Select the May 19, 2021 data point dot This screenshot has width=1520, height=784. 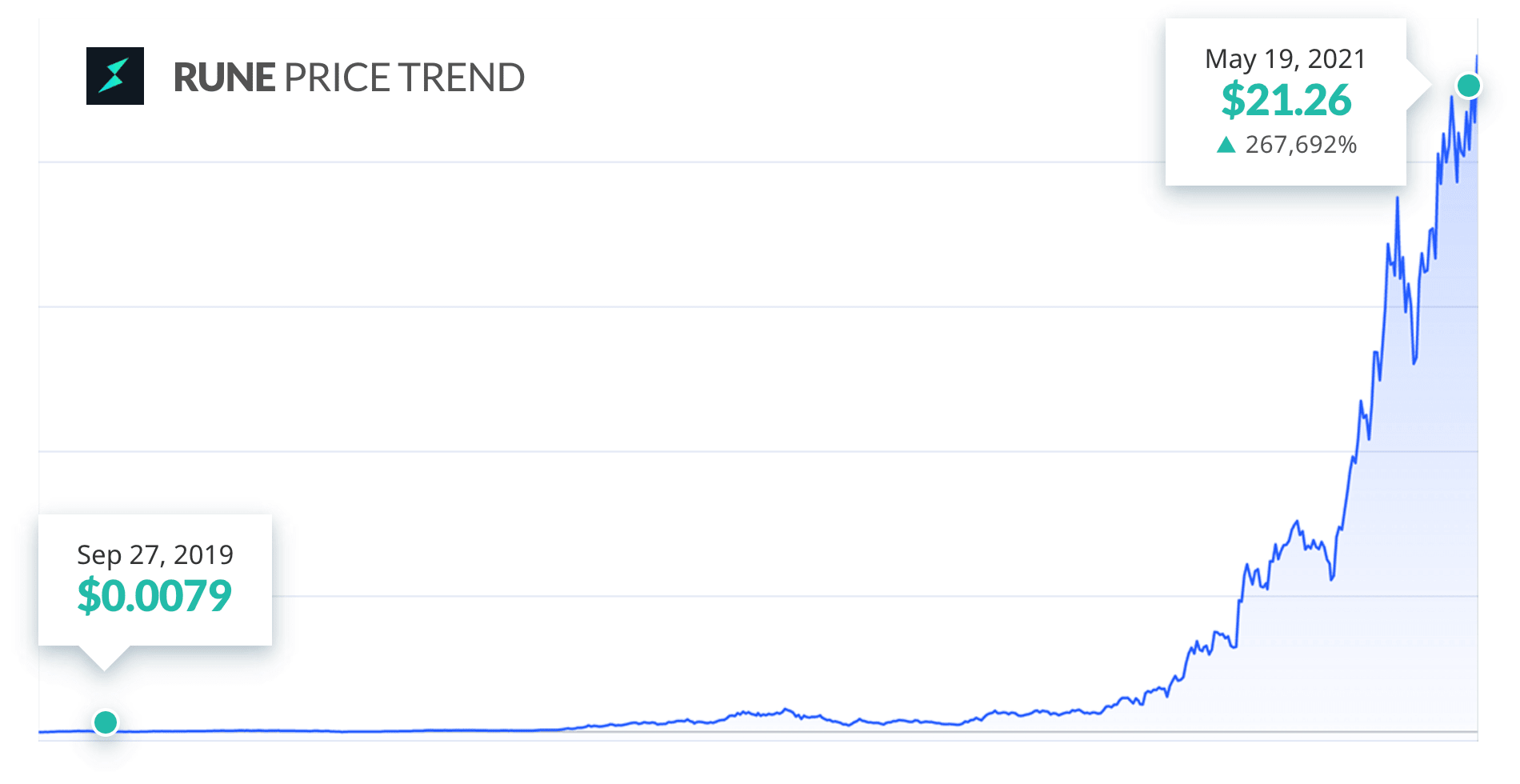click(1469, 86)
